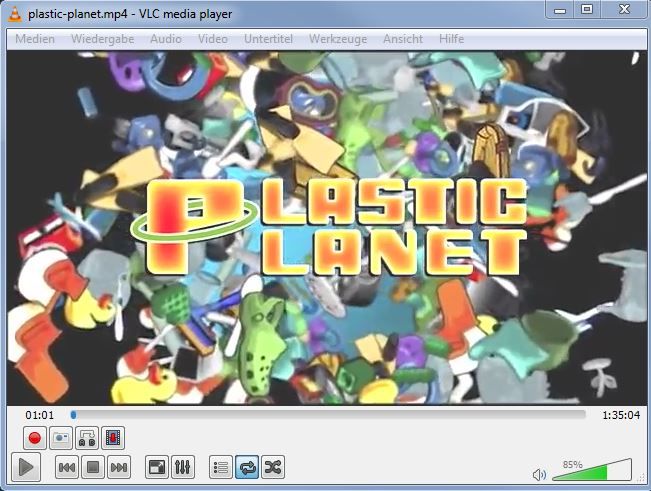
Task: Maximize the VLC window
Action: [x=587, y=10]
